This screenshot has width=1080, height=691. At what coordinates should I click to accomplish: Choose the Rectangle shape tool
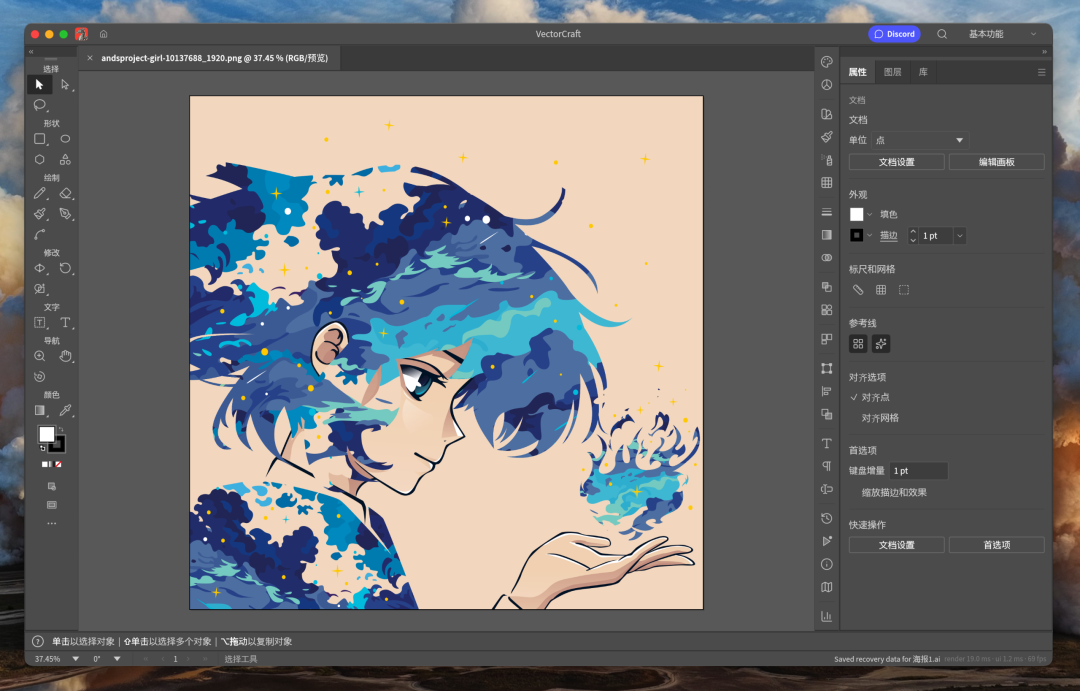(x=39, y=139)
